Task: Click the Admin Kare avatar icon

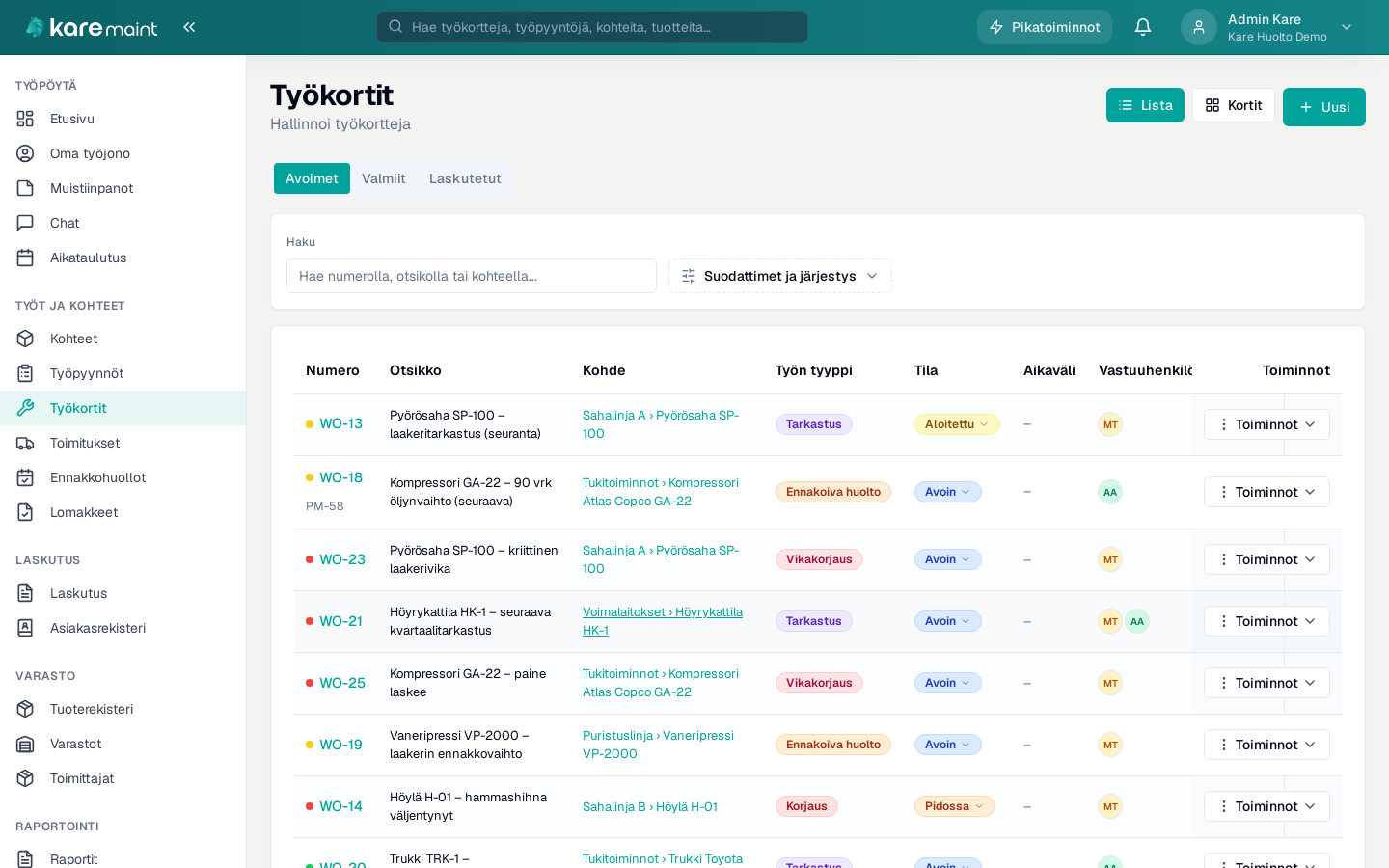Action: 1199,27
